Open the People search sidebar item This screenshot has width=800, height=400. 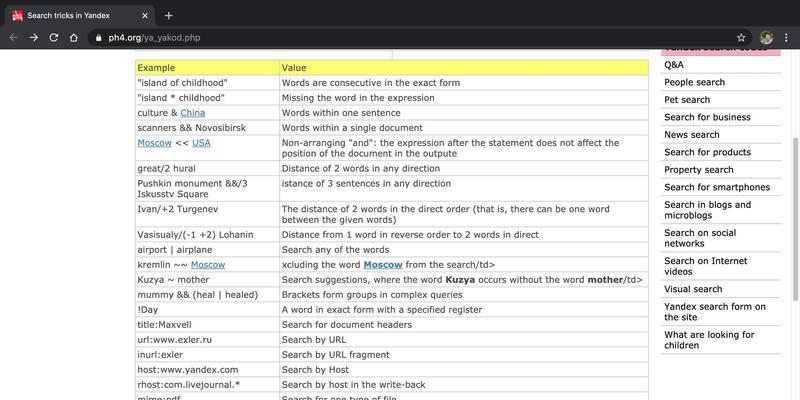(694, 82)
